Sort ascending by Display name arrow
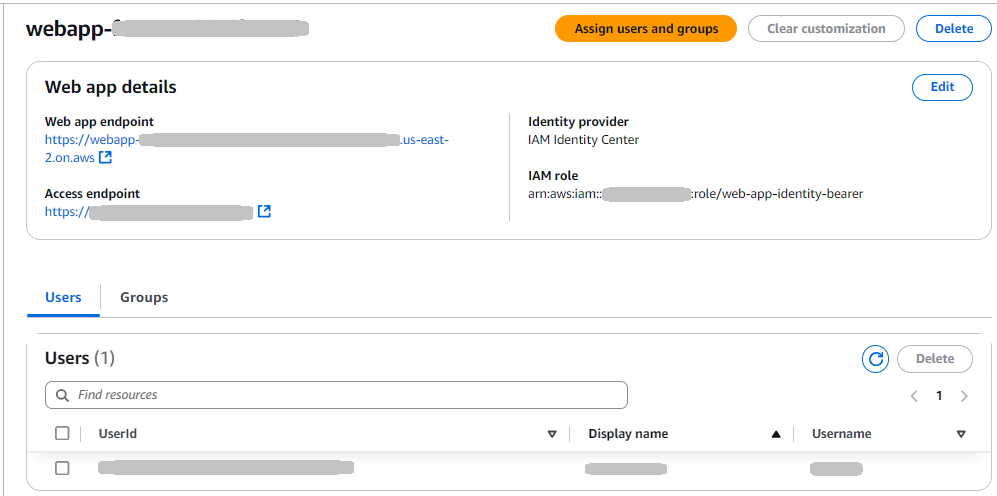The height and width of the screenshot is (496, 997). (x=776, y=434)
